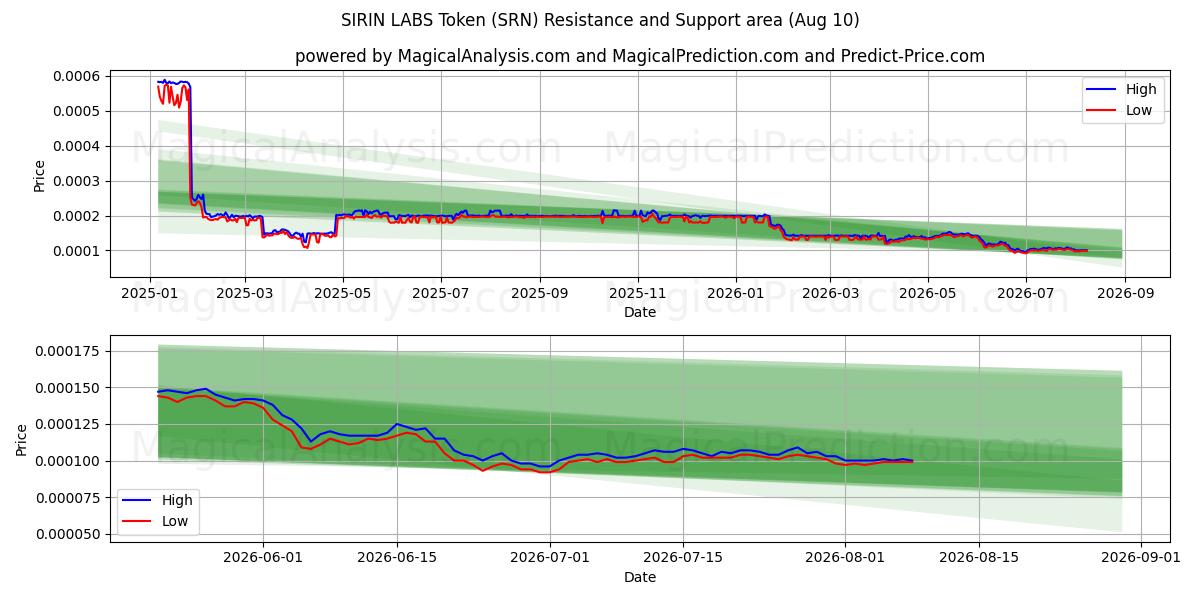Click the lower chart 'Price' axis label
This screenshot has width=1200, height=600.
tap(22, 439)
